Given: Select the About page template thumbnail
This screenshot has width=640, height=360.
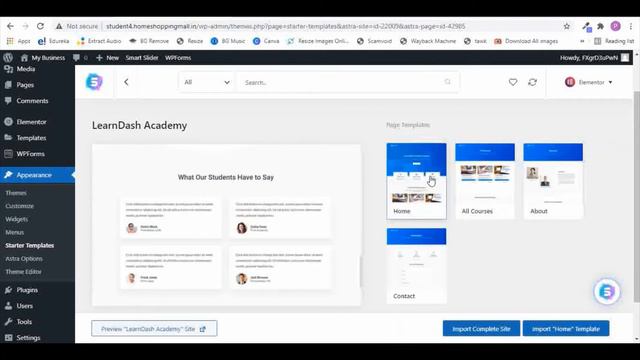Looking at the screenshot, I should (x=553, y=181).
